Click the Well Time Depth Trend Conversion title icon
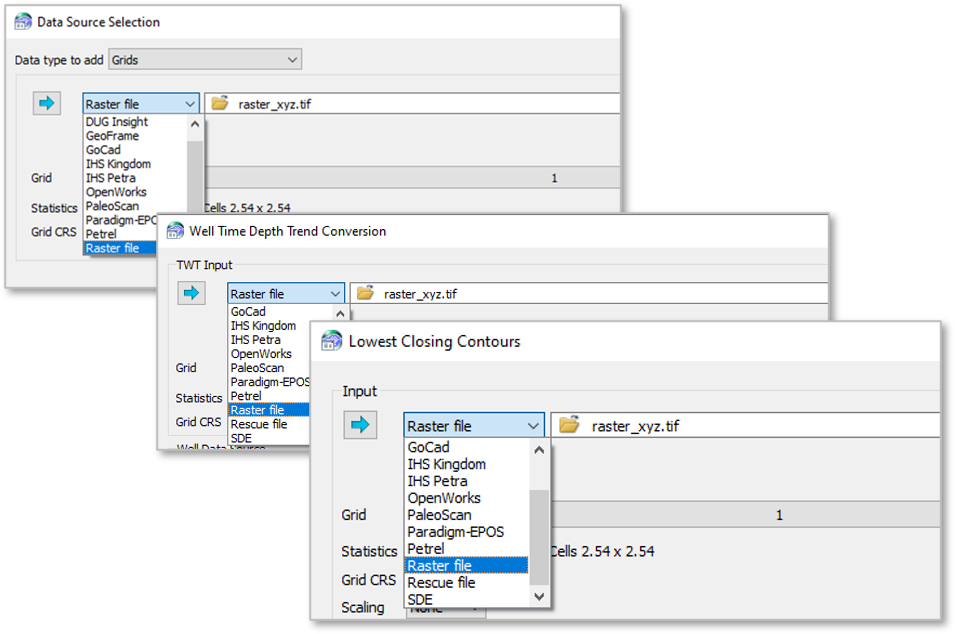 175,231
